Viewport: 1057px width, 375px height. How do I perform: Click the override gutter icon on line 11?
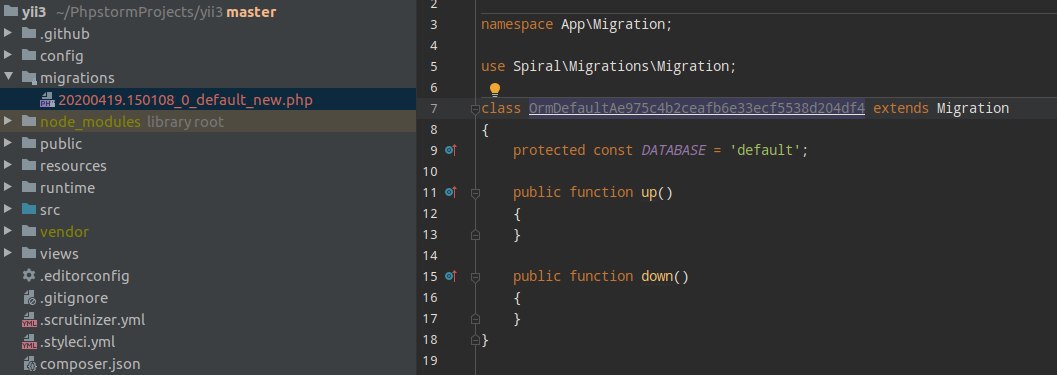(451, 192)
